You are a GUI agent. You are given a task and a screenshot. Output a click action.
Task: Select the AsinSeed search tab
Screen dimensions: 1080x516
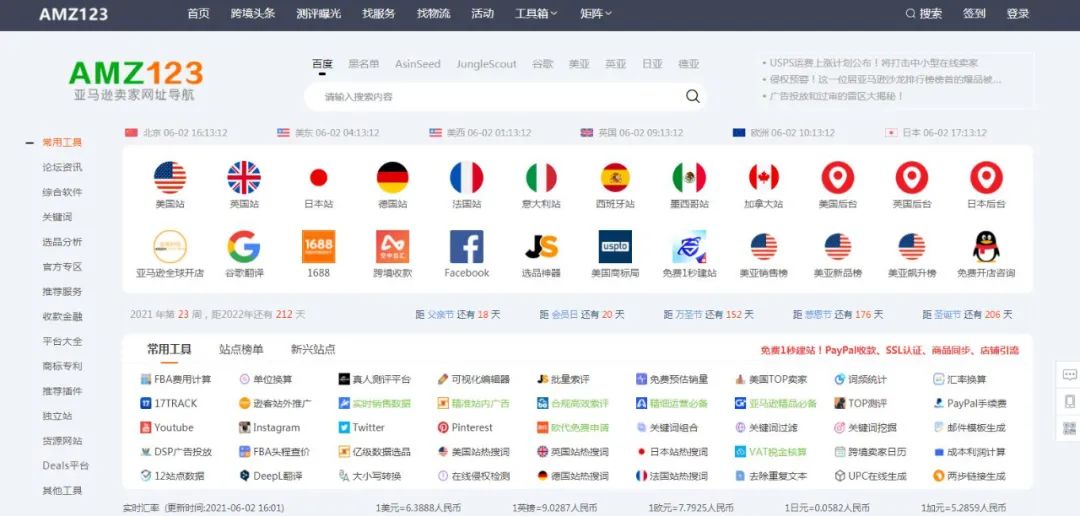pyautogui.click(x=417, y=64)
